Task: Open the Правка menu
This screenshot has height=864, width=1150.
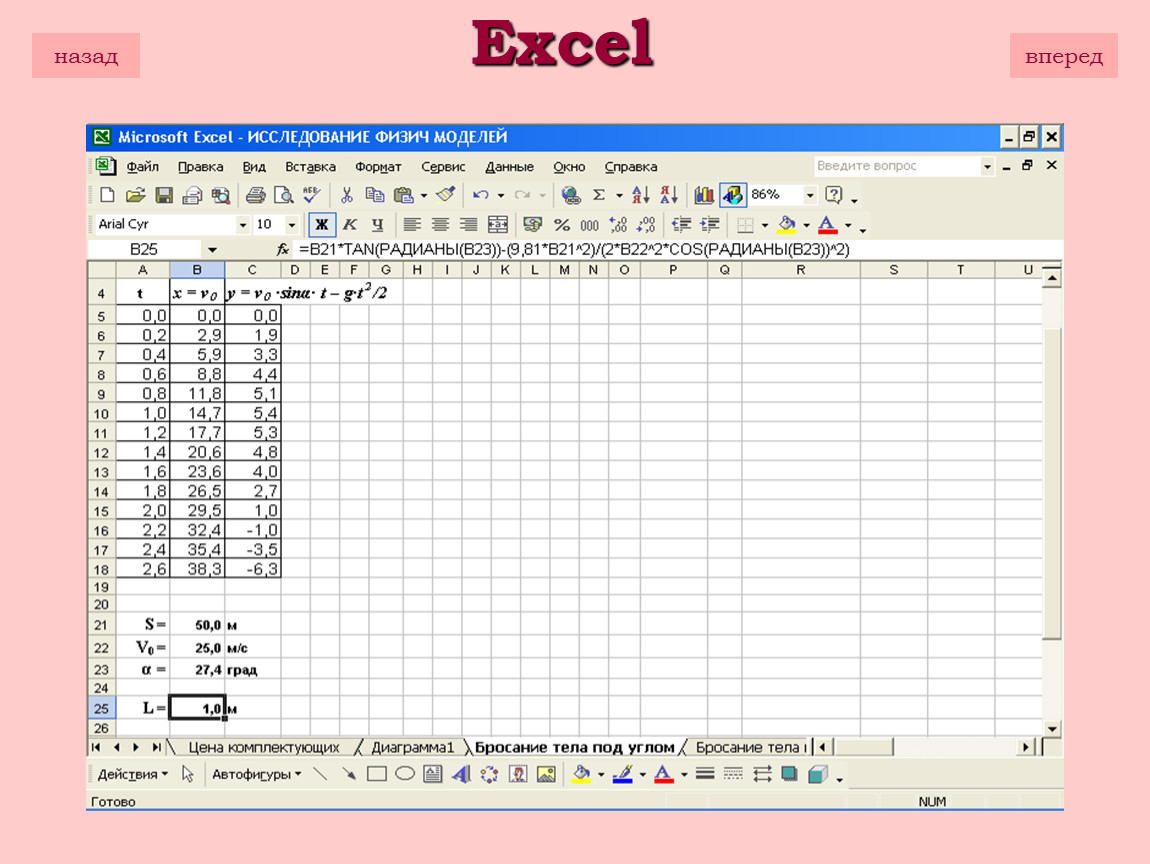Action: (x=200, y=166)
